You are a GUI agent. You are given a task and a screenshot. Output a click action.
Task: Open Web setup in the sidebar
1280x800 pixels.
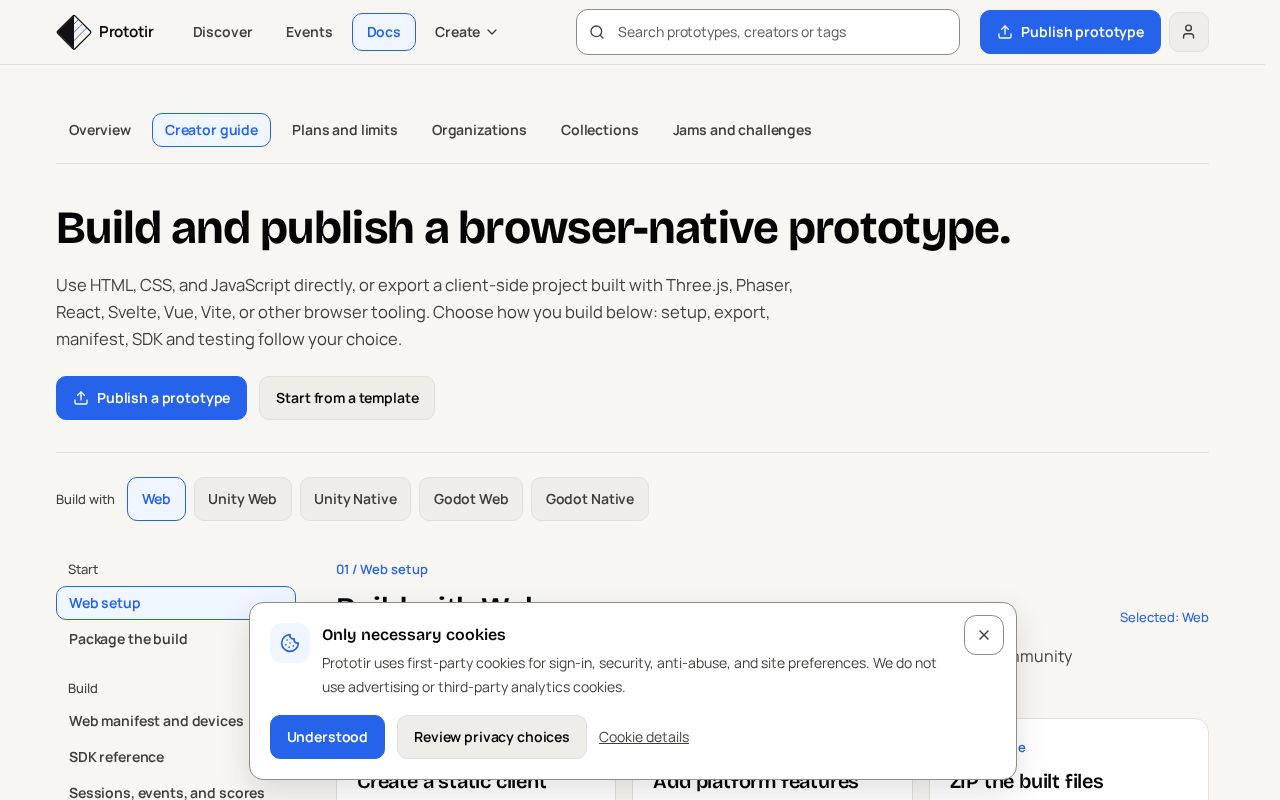pyautogui.click(x=176, y=603)
